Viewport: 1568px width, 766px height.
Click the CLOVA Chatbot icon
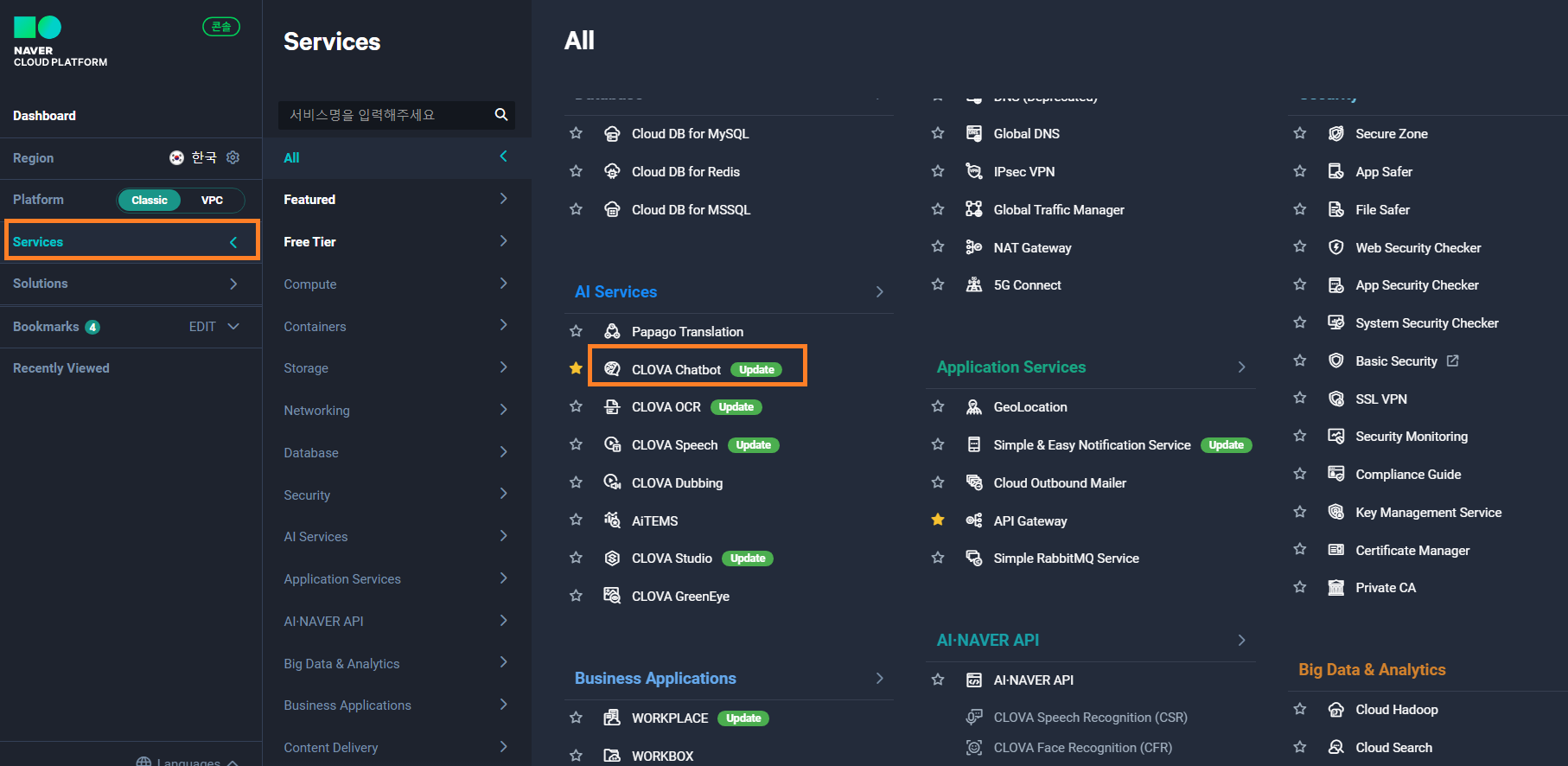612,369
